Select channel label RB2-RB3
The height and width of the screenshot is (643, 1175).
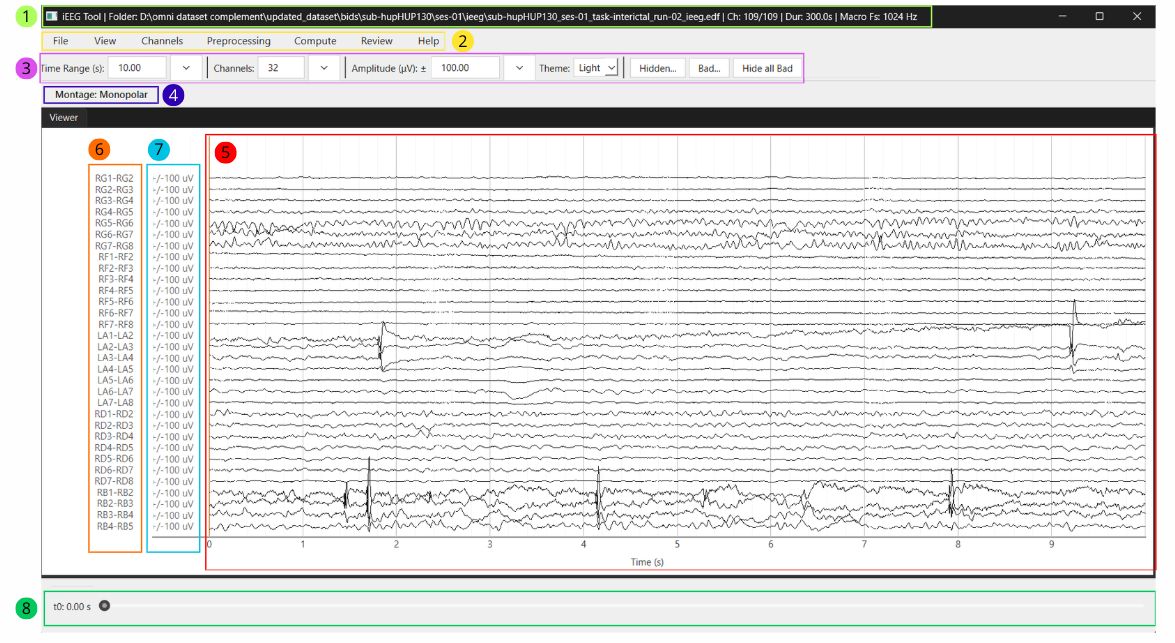(x=115, y=504)
